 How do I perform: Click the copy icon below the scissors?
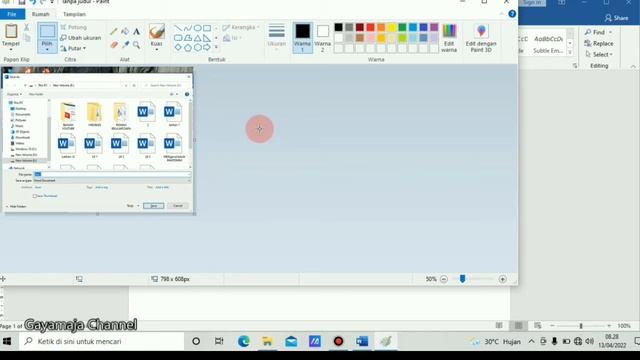[x=27, y=38]
